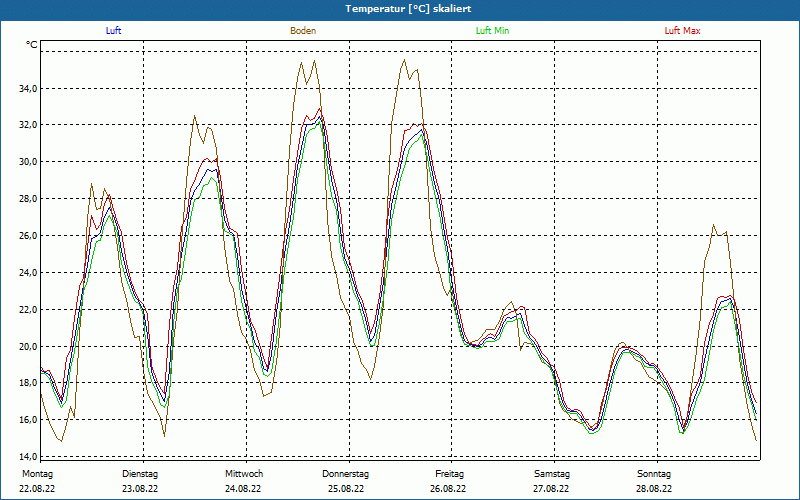Click the 'Montag' day label
This screenshot has height=500, width=800.
click(37, 474)
